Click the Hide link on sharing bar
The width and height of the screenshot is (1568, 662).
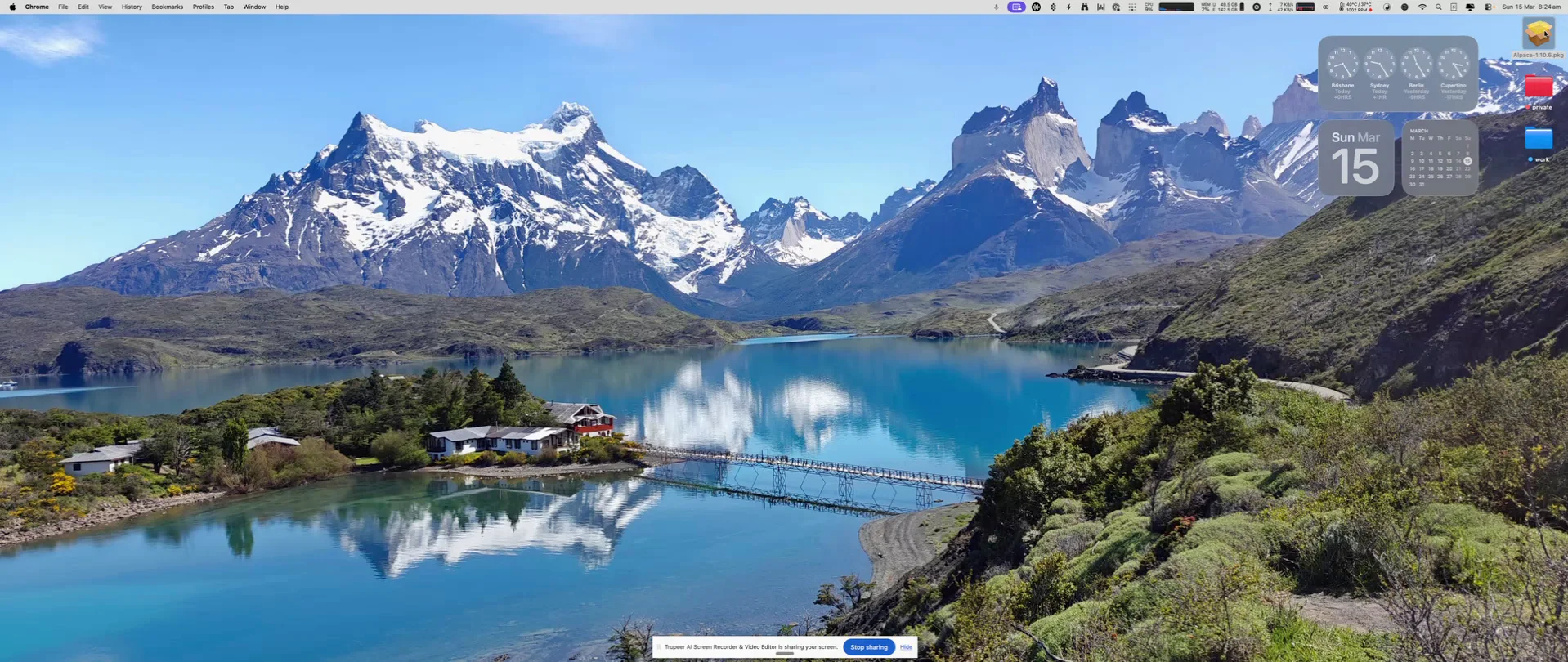pyautogui.click(x=906, y=647)
